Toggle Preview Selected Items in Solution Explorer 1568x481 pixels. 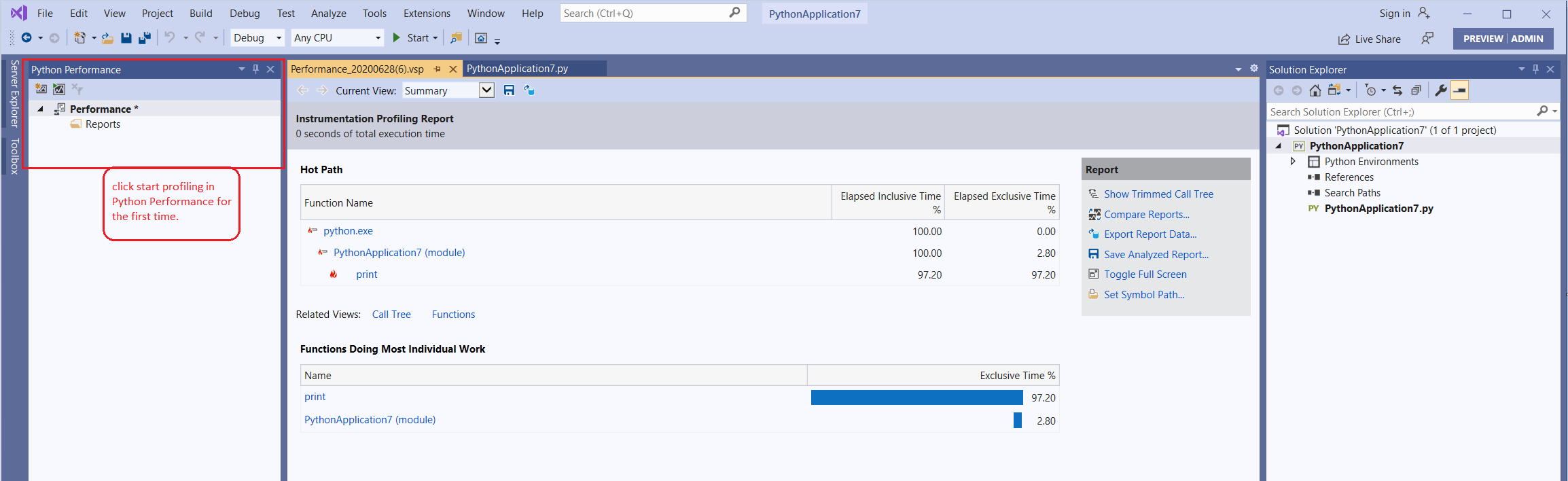point(1459,90)
